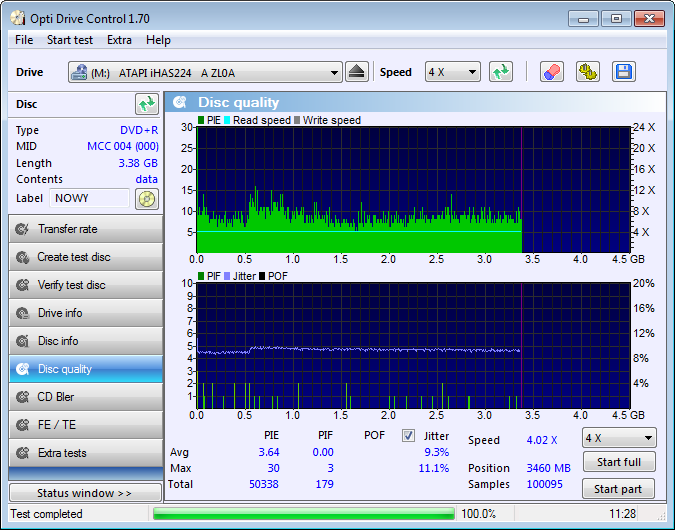The image size is (675, 530).
Task: Click MID value MCC 004 (000)
Action: (x=123, y=146)
